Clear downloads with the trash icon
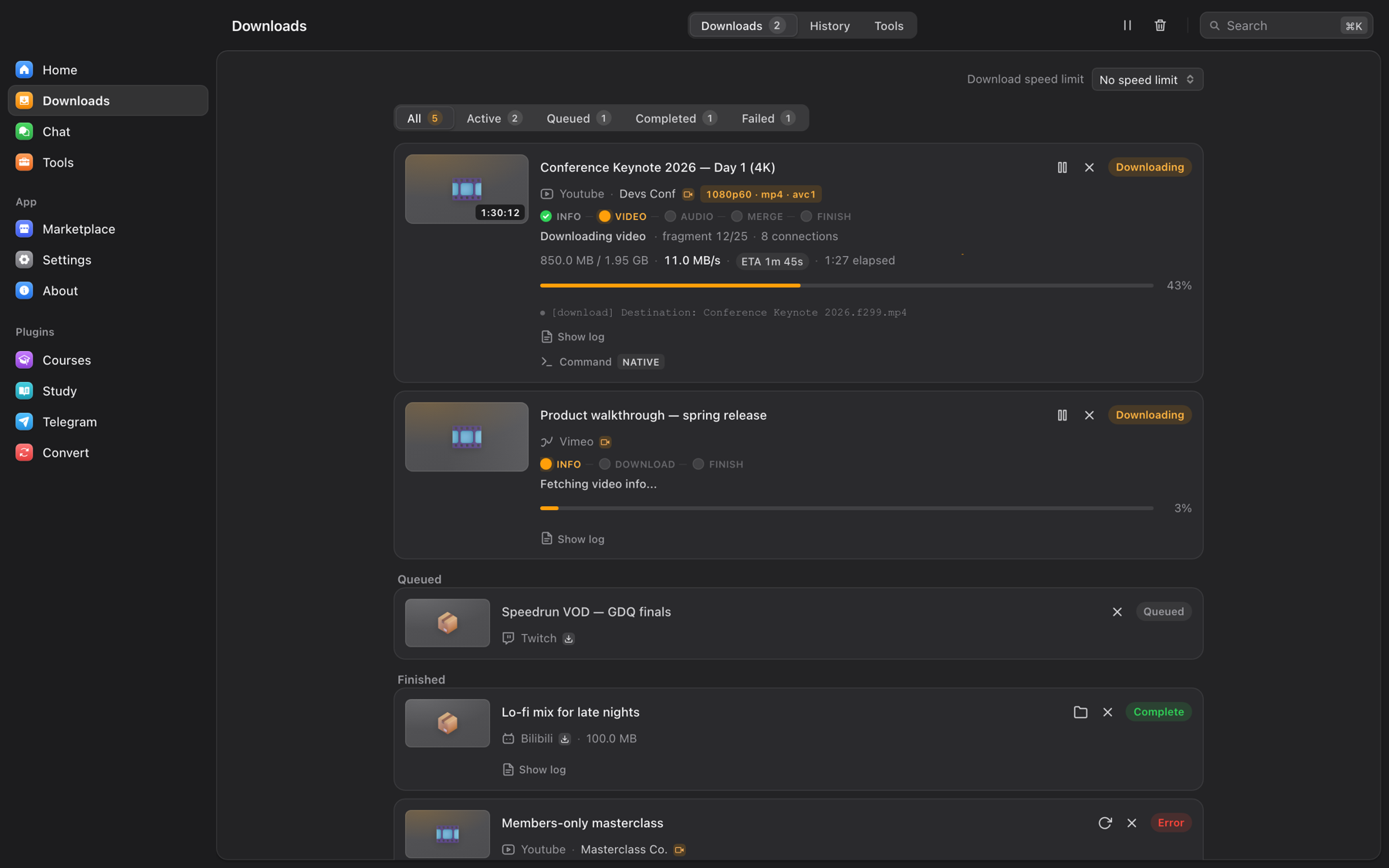The height and width of the screenshot is (868, 1389). click(1160, 25)
